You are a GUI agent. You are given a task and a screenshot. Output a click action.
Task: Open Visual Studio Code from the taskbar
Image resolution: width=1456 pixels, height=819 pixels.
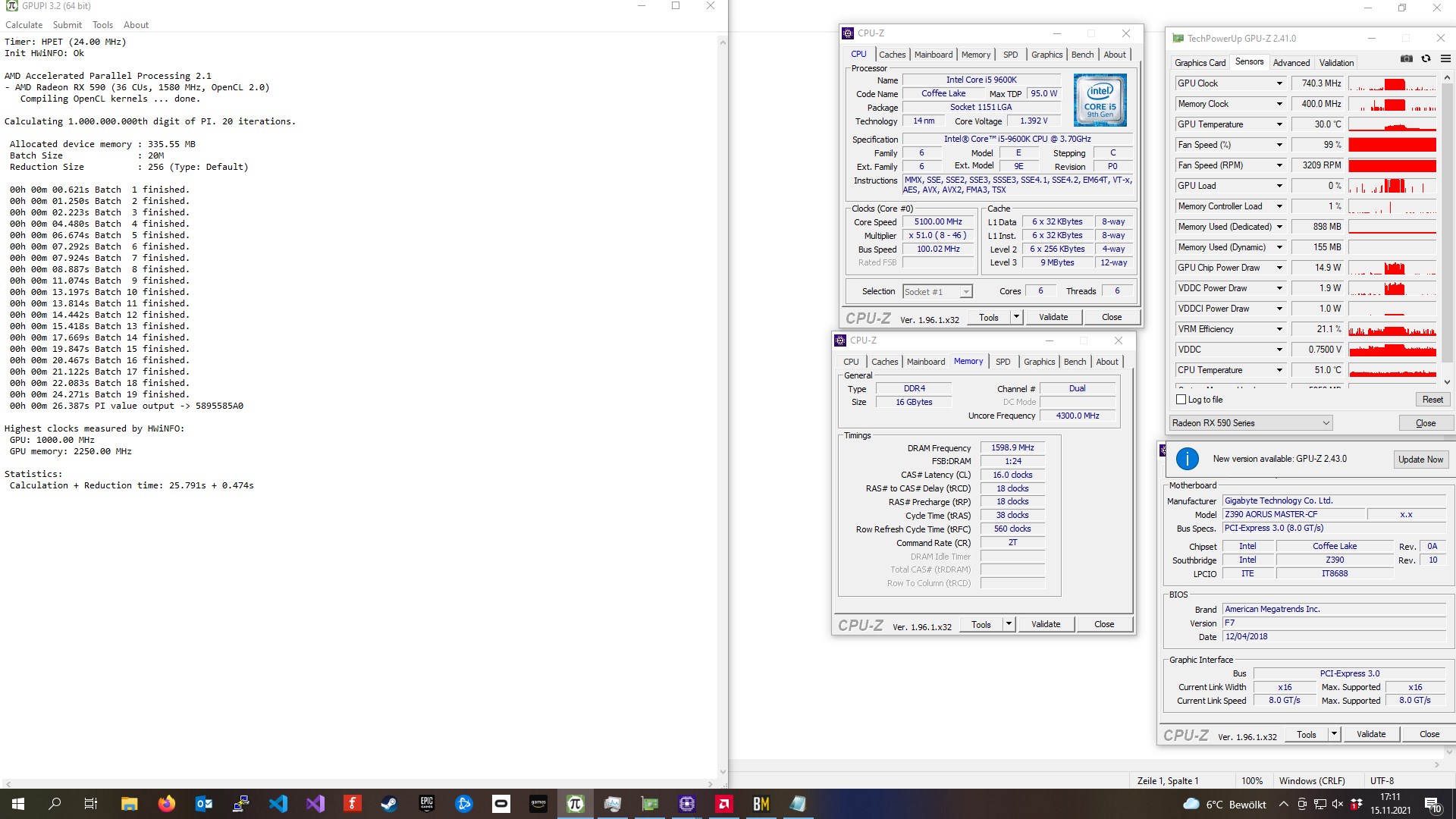(278, 804)
